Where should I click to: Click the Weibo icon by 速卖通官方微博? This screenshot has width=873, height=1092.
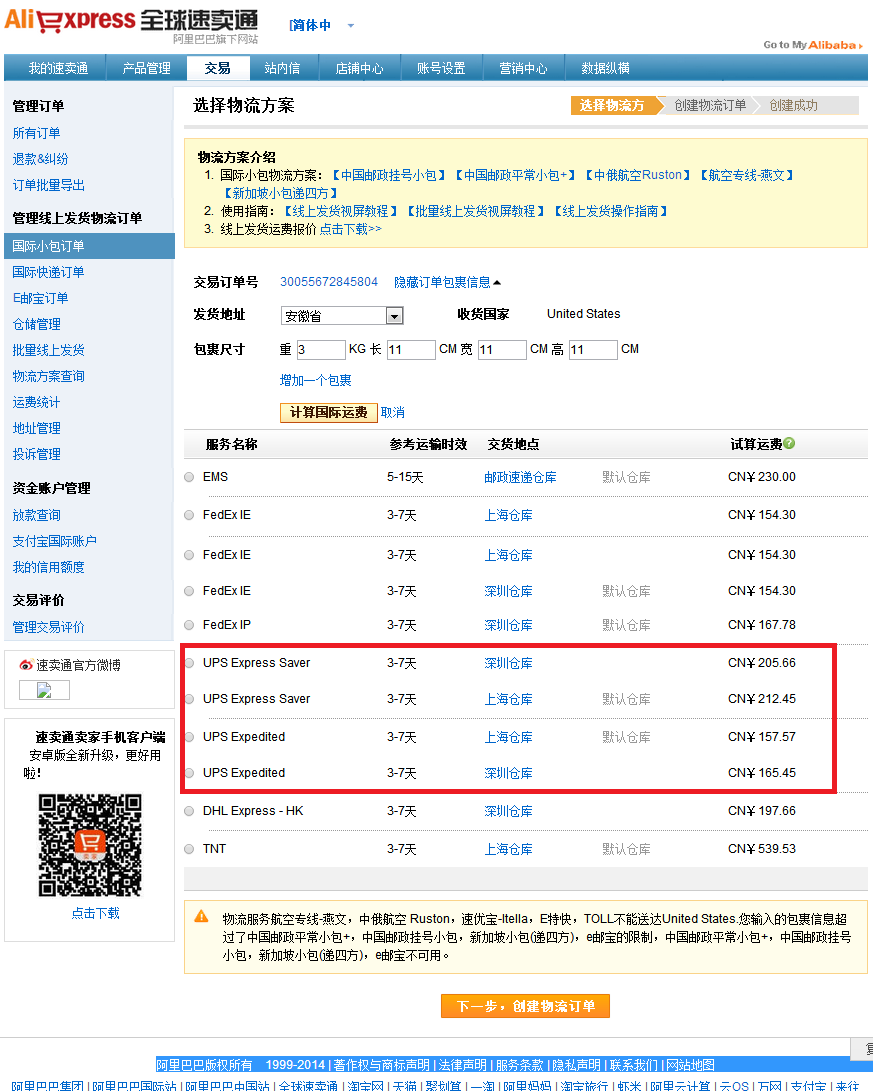click(26, 664)
